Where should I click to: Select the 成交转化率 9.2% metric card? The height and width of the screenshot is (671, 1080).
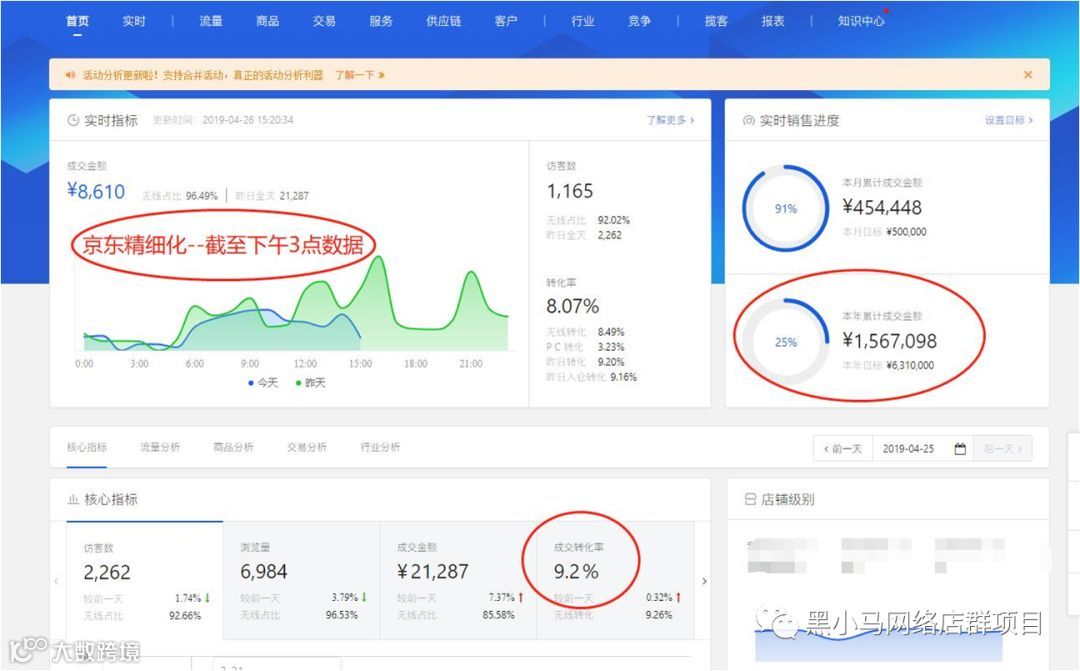(x=615, y=580)
